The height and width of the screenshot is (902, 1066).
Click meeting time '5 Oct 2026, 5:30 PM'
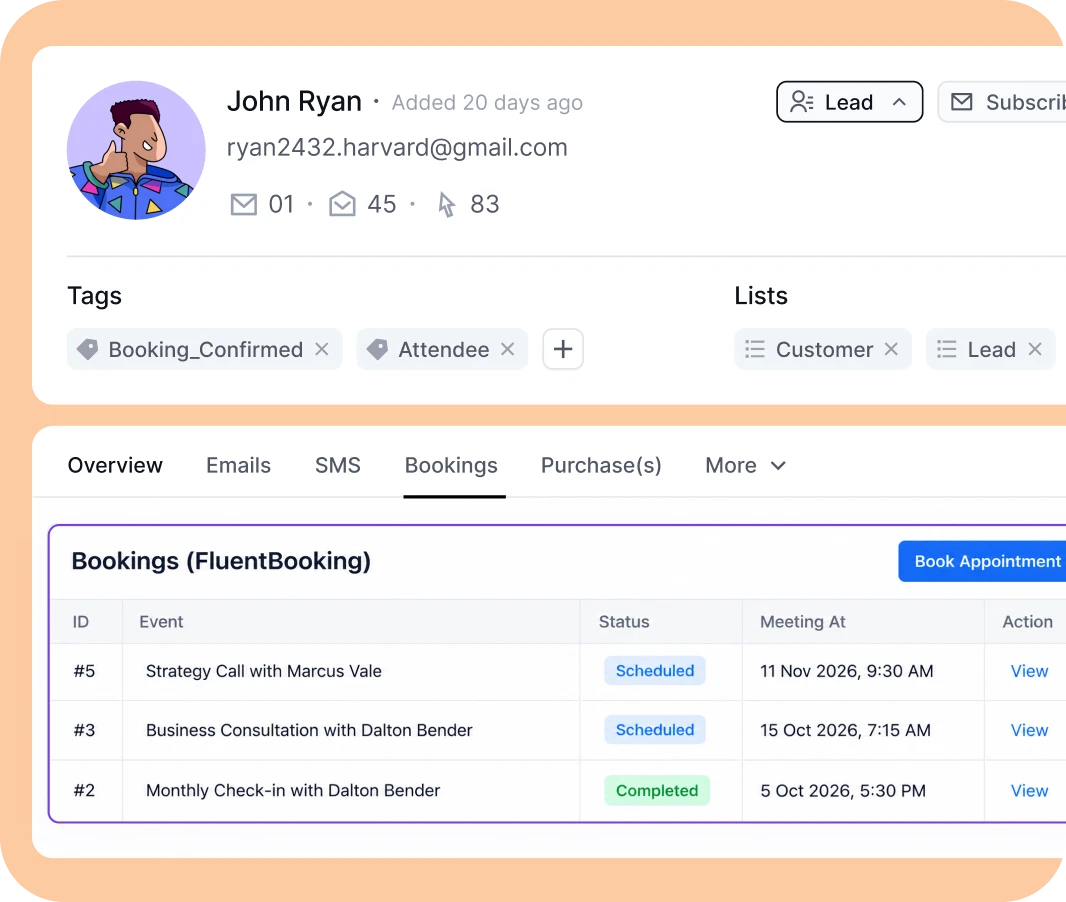[843, 791]
